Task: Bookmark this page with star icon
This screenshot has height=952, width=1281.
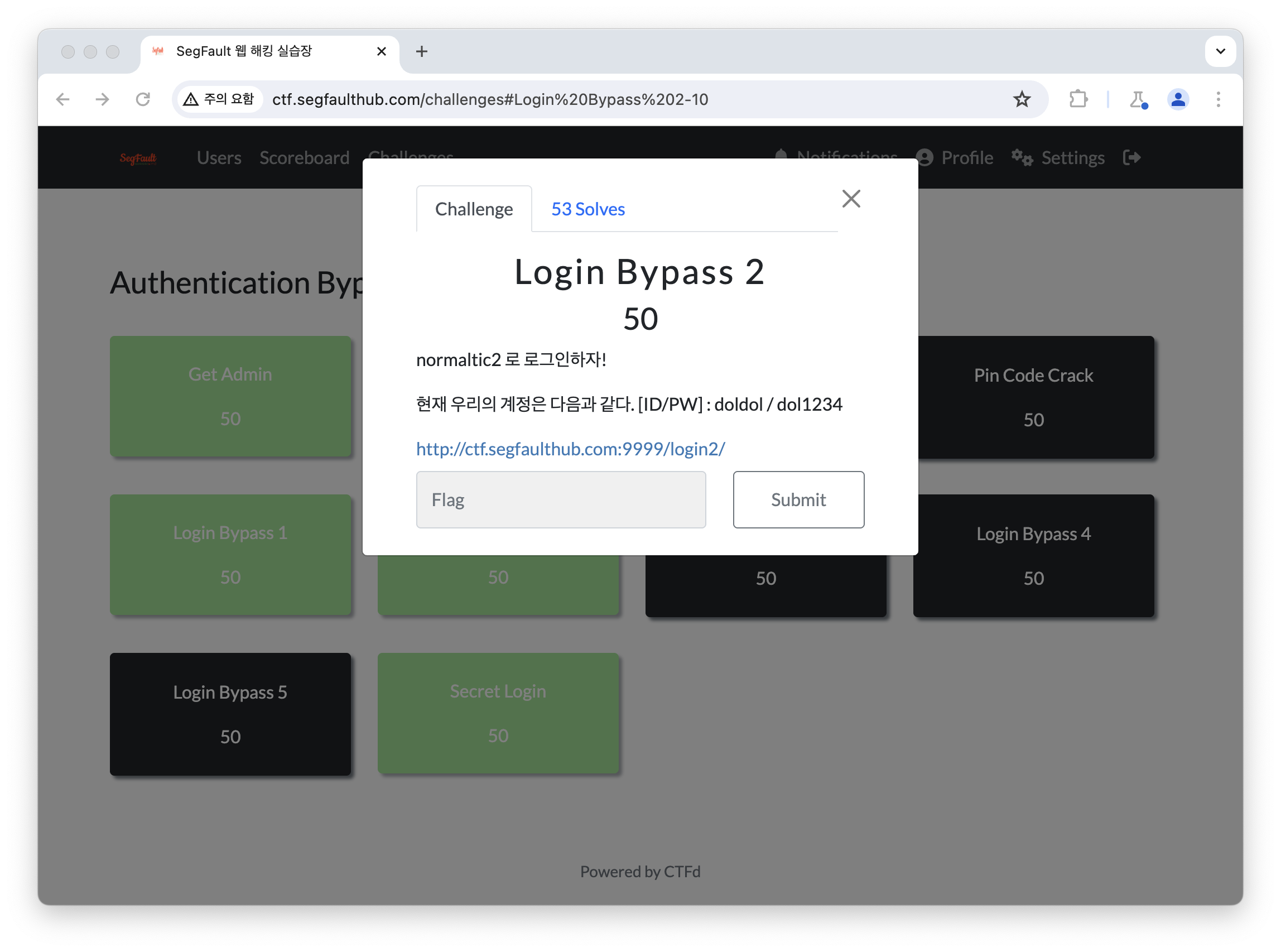Action: [1021, 99]
